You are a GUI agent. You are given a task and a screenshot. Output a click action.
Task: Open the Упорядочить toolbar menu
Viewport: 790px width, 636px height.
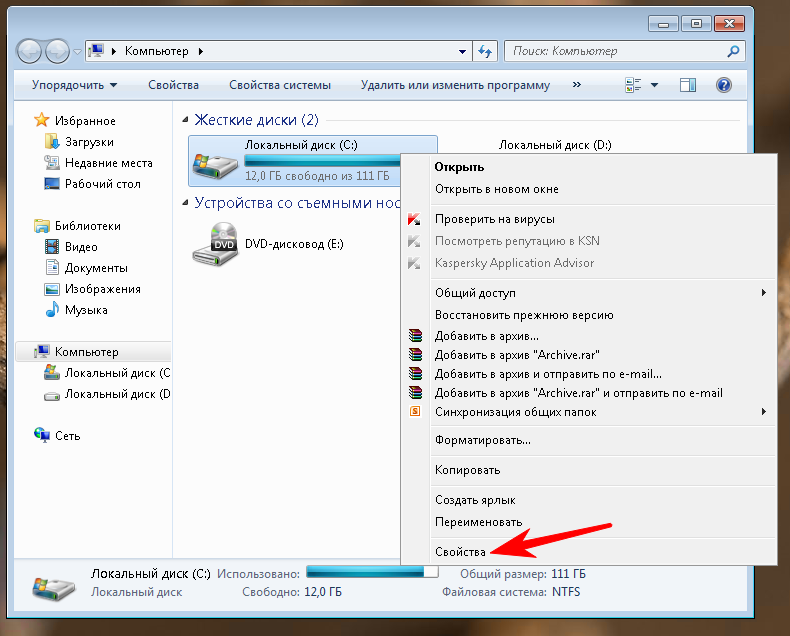point(74,85)
